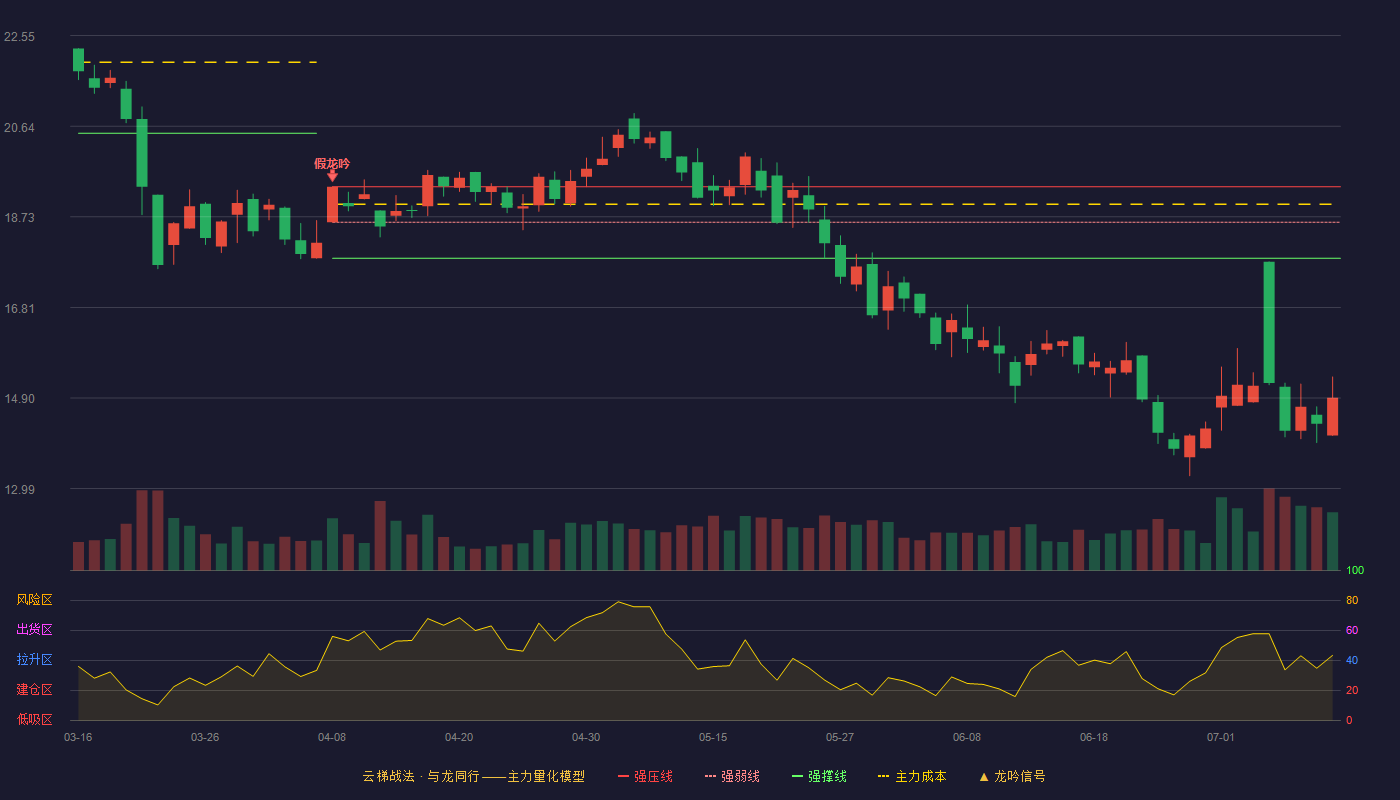This screenshot has height=800, width=1400.
Task: Click the 22.55 price axis label
Action: 19,37
